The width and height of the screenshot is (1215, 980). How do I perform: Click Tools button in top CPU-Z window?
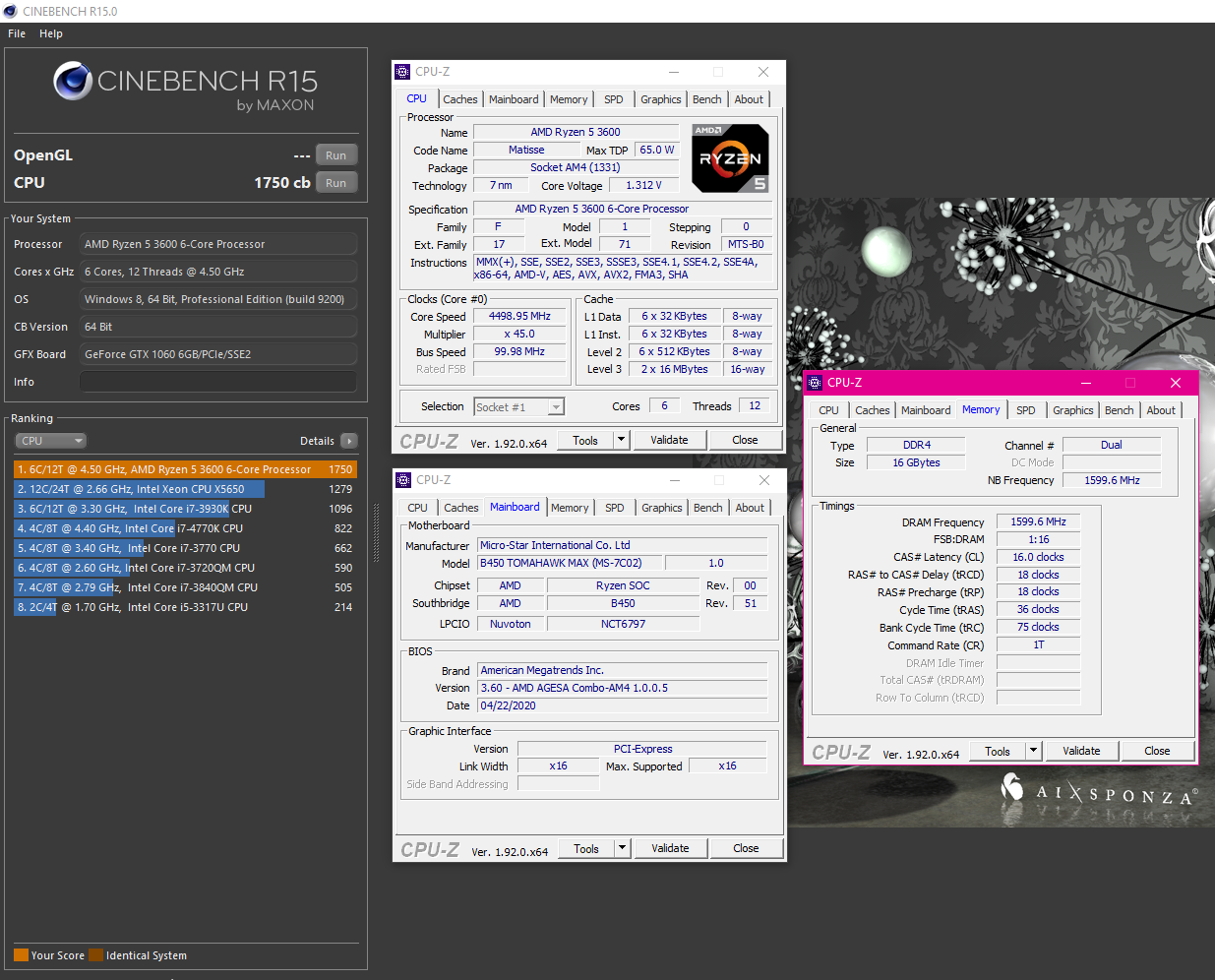(585, 440)
